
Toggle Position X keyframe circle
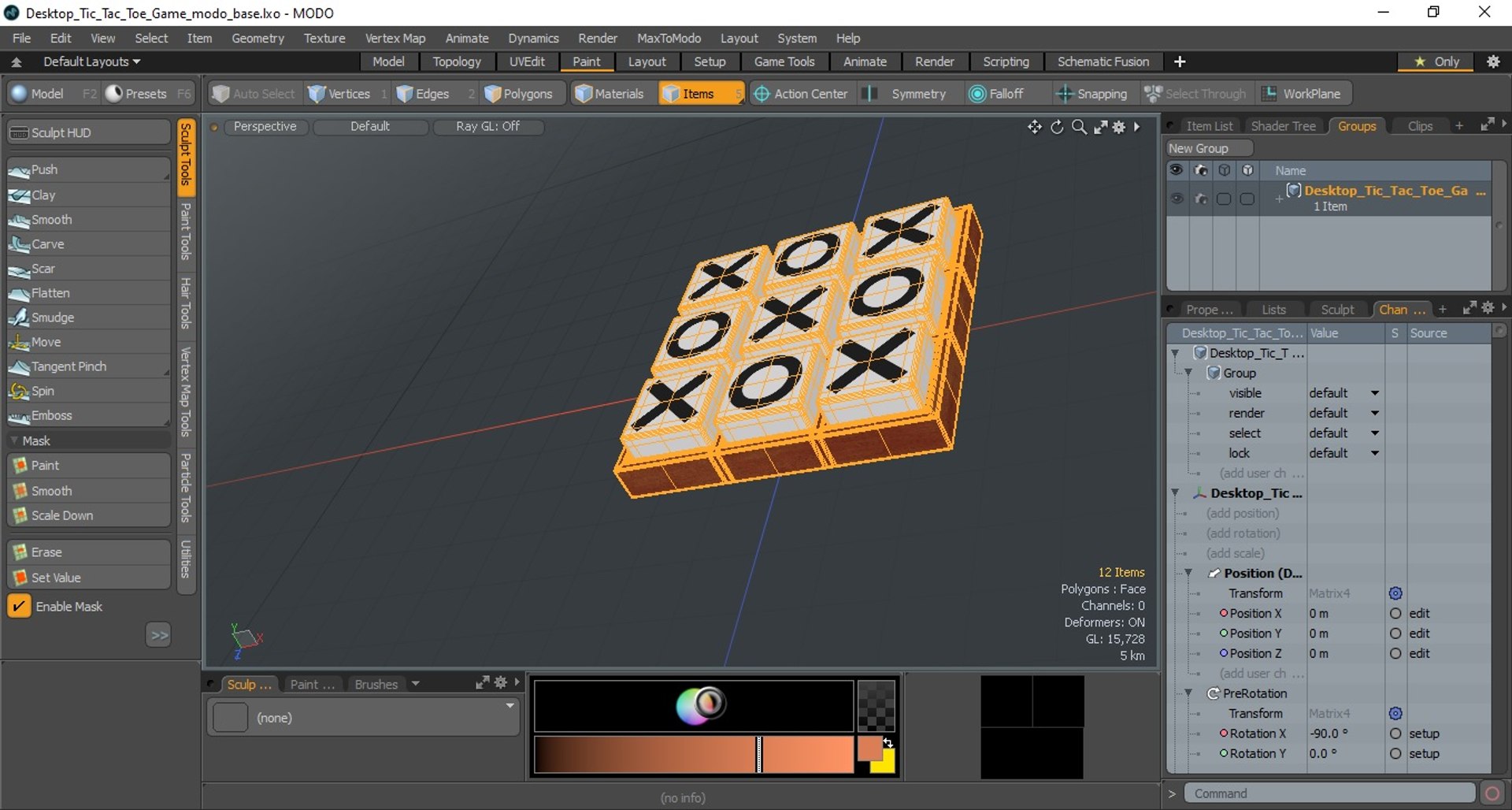pos(1395,613)
